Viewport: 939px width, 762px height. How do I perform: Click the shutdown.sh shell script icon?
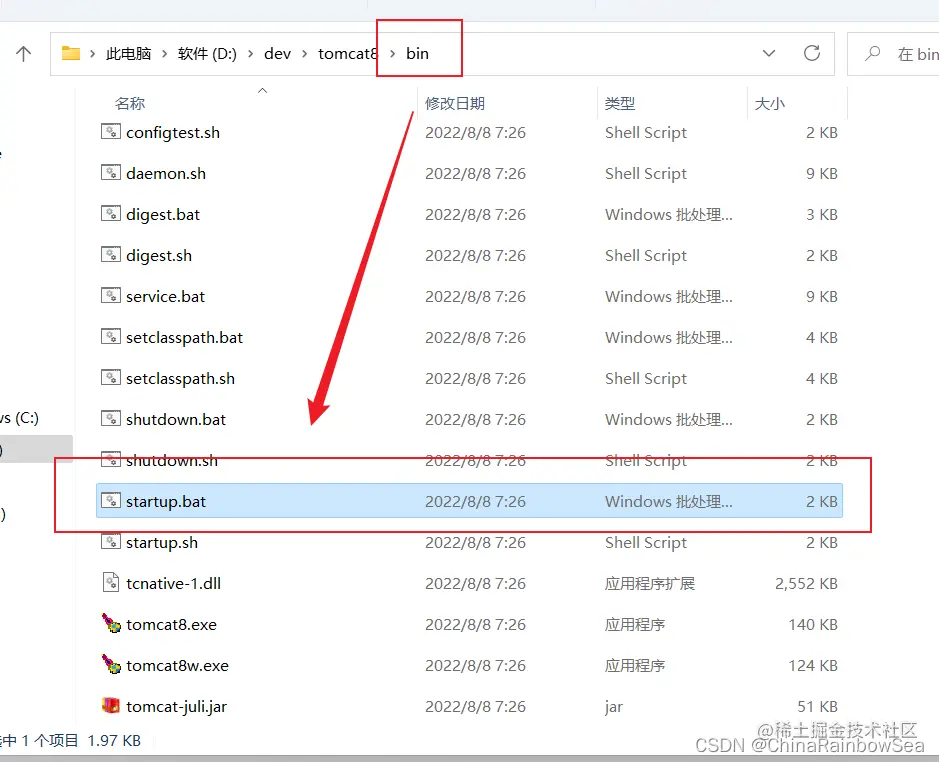[110, 460]
